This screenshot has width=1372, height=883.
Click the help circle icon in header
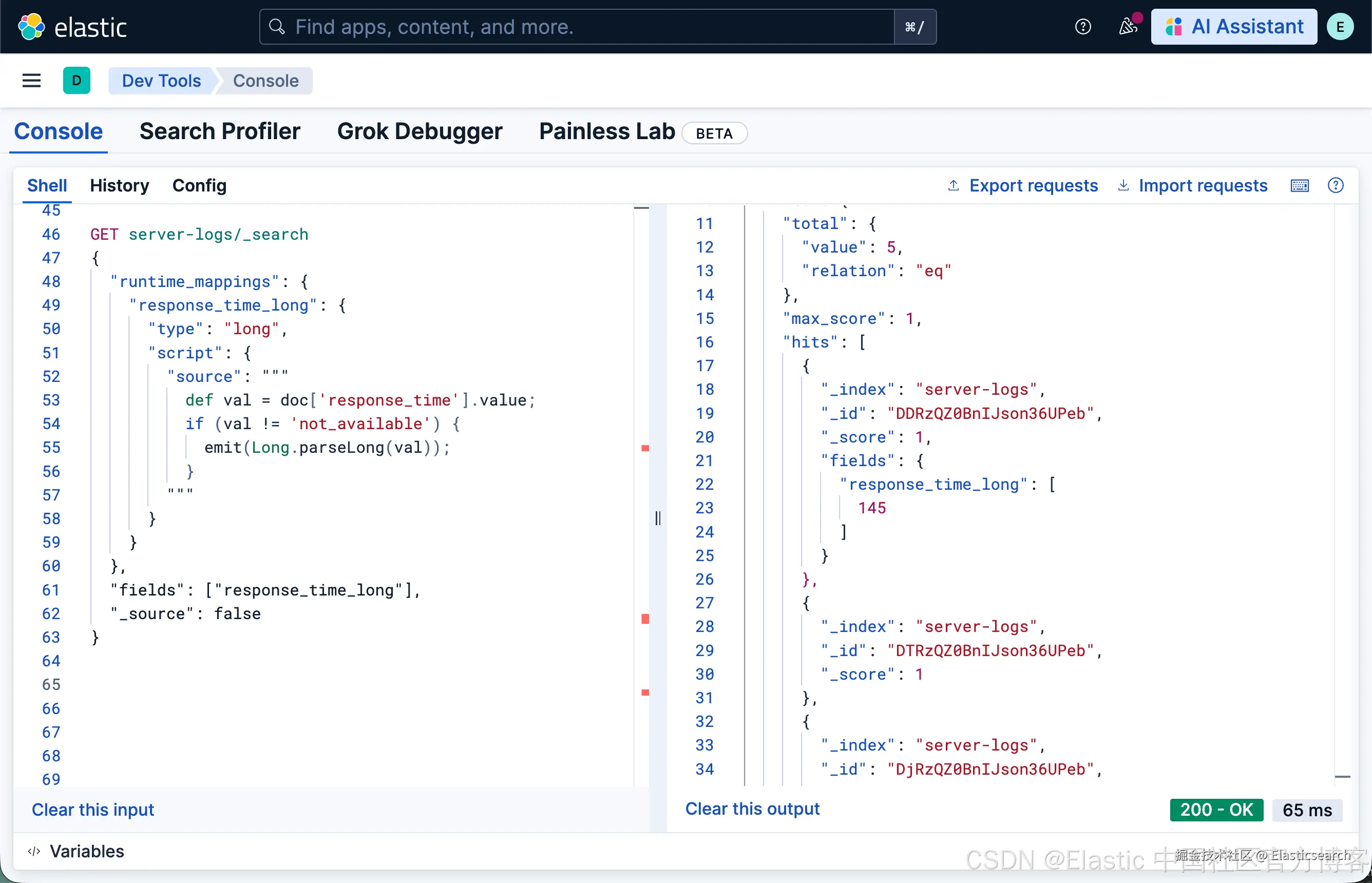[1082, 26]
